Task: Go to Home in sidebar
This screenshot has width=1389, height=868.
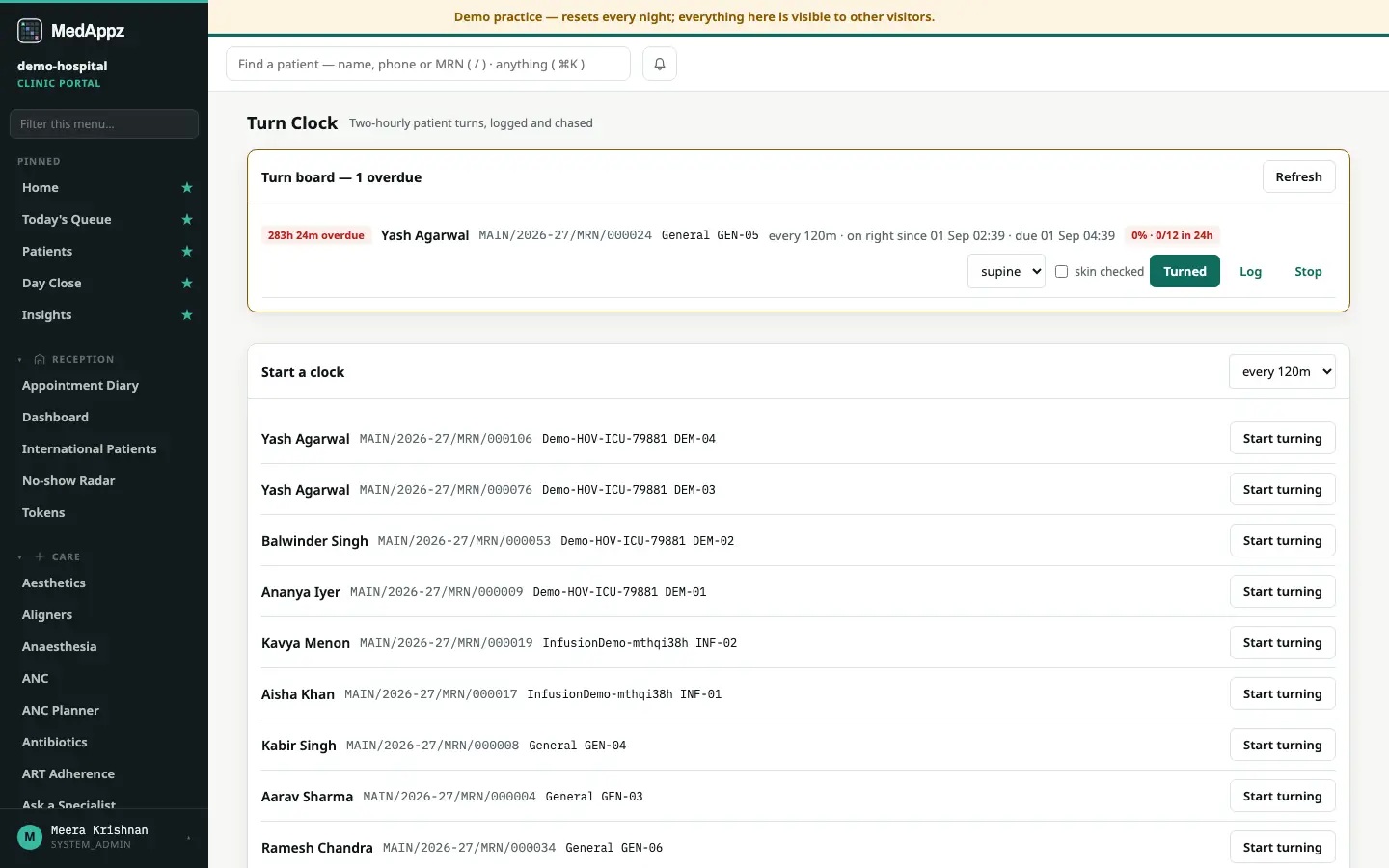Action: pos(41,188)
